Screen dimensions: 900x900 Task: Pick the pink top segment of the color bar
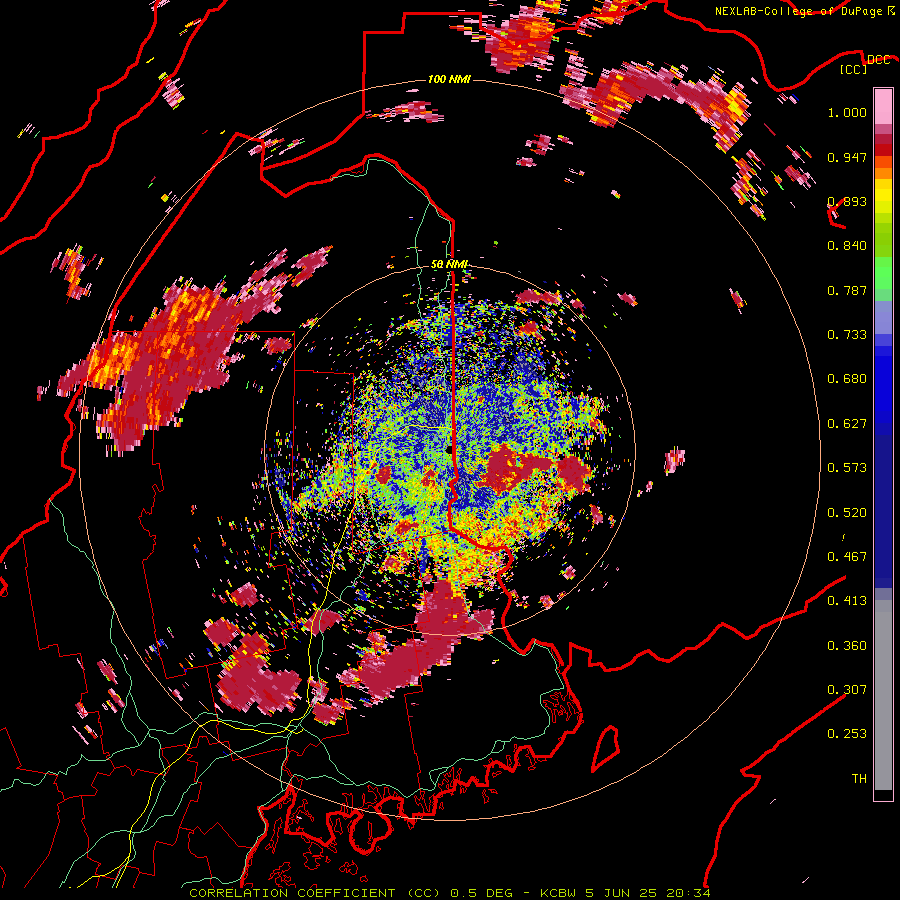tap(883, 106)
